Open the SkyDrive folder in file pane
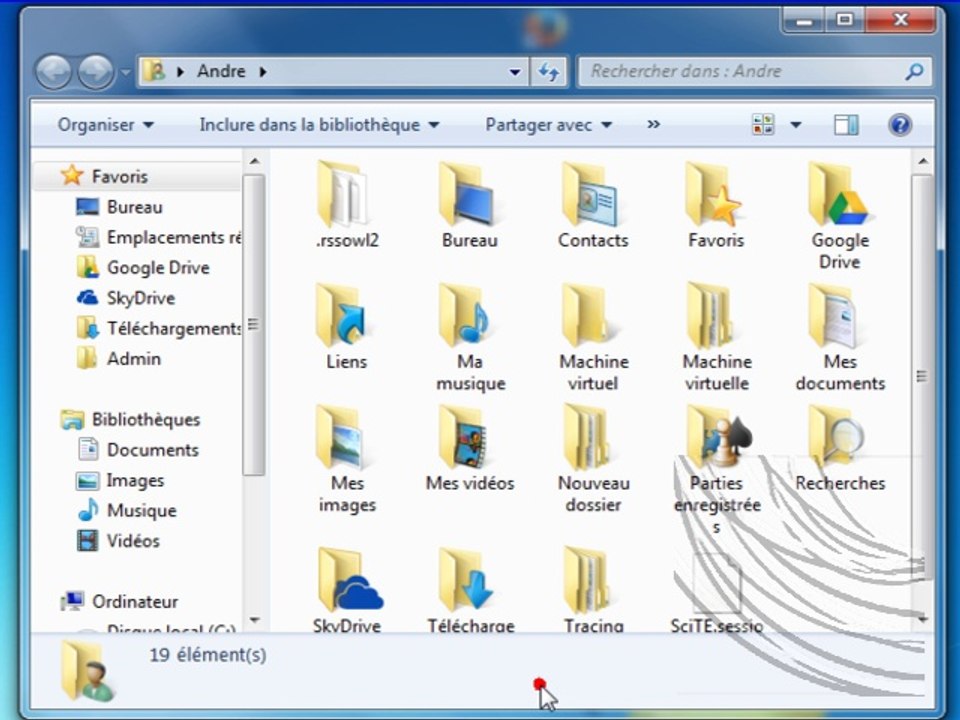Image resolution: width=960 pixels, height=720 pixels. 347,589
